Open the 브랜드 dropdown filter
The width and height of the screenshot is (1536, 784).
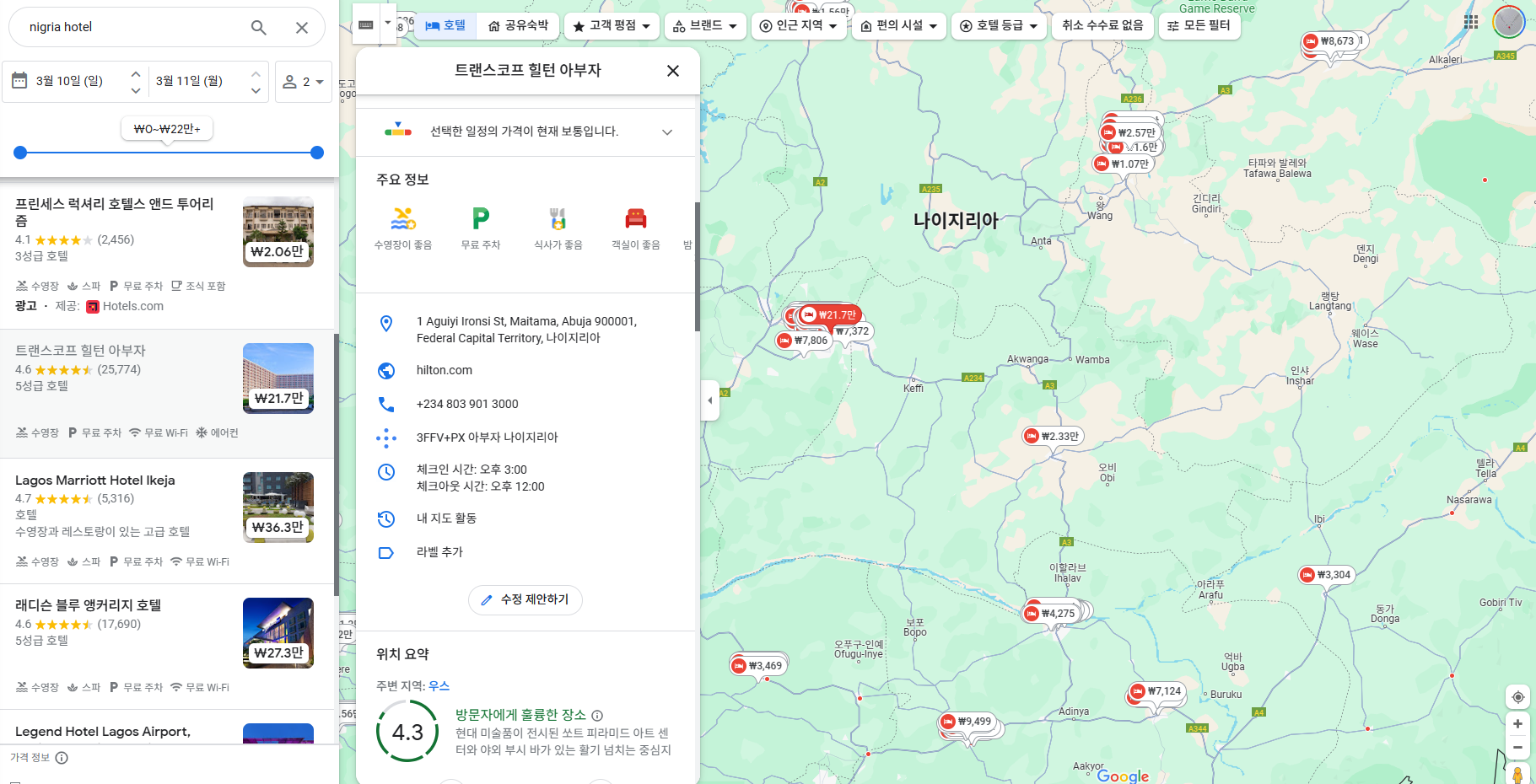click(x=704, y=26)
